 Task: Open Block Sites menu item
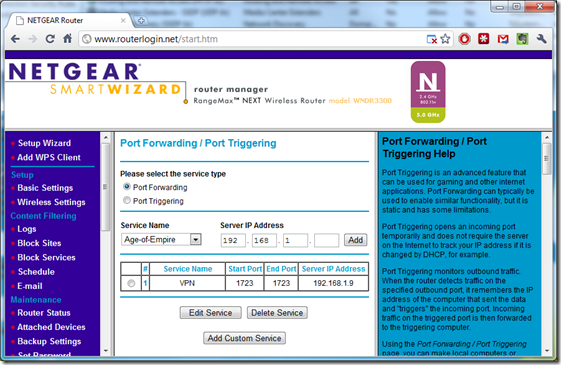39,243
